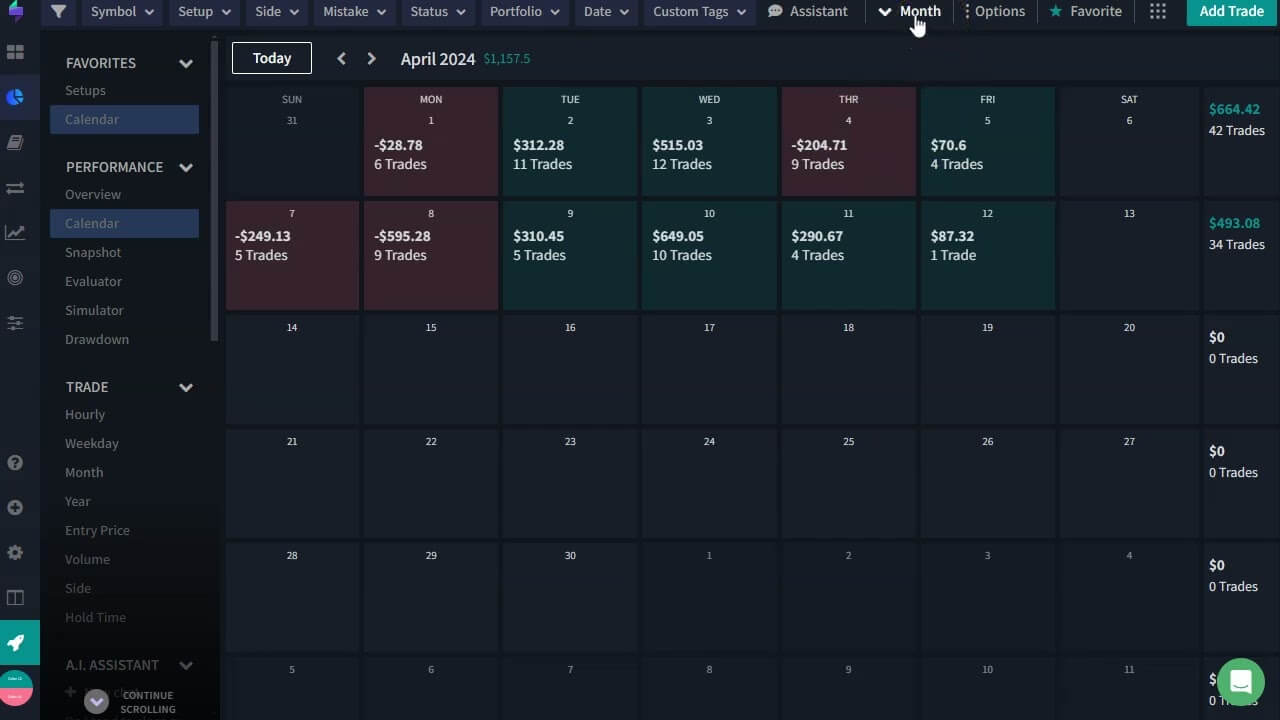Click the help question mark icon
This screenshot has width=1280, height=720.
15,463
